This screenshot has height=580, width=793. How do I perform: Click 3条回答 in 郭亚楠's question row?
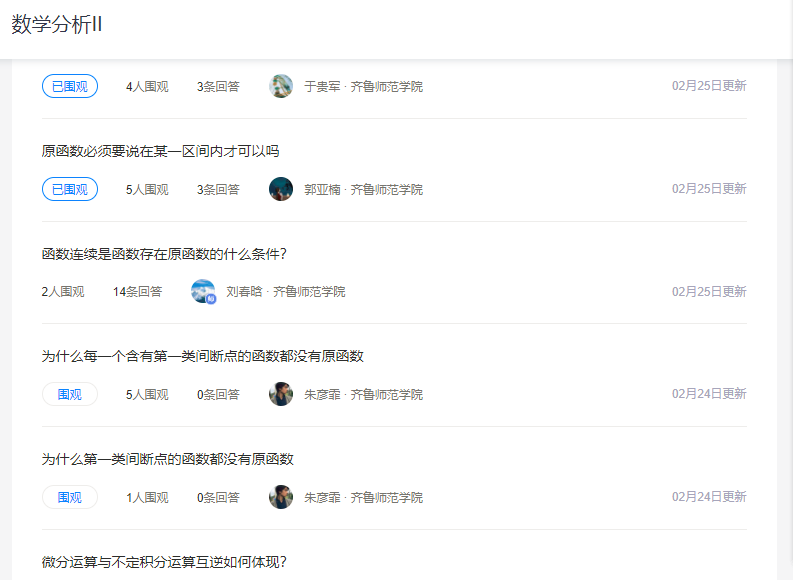click(218, 189)
